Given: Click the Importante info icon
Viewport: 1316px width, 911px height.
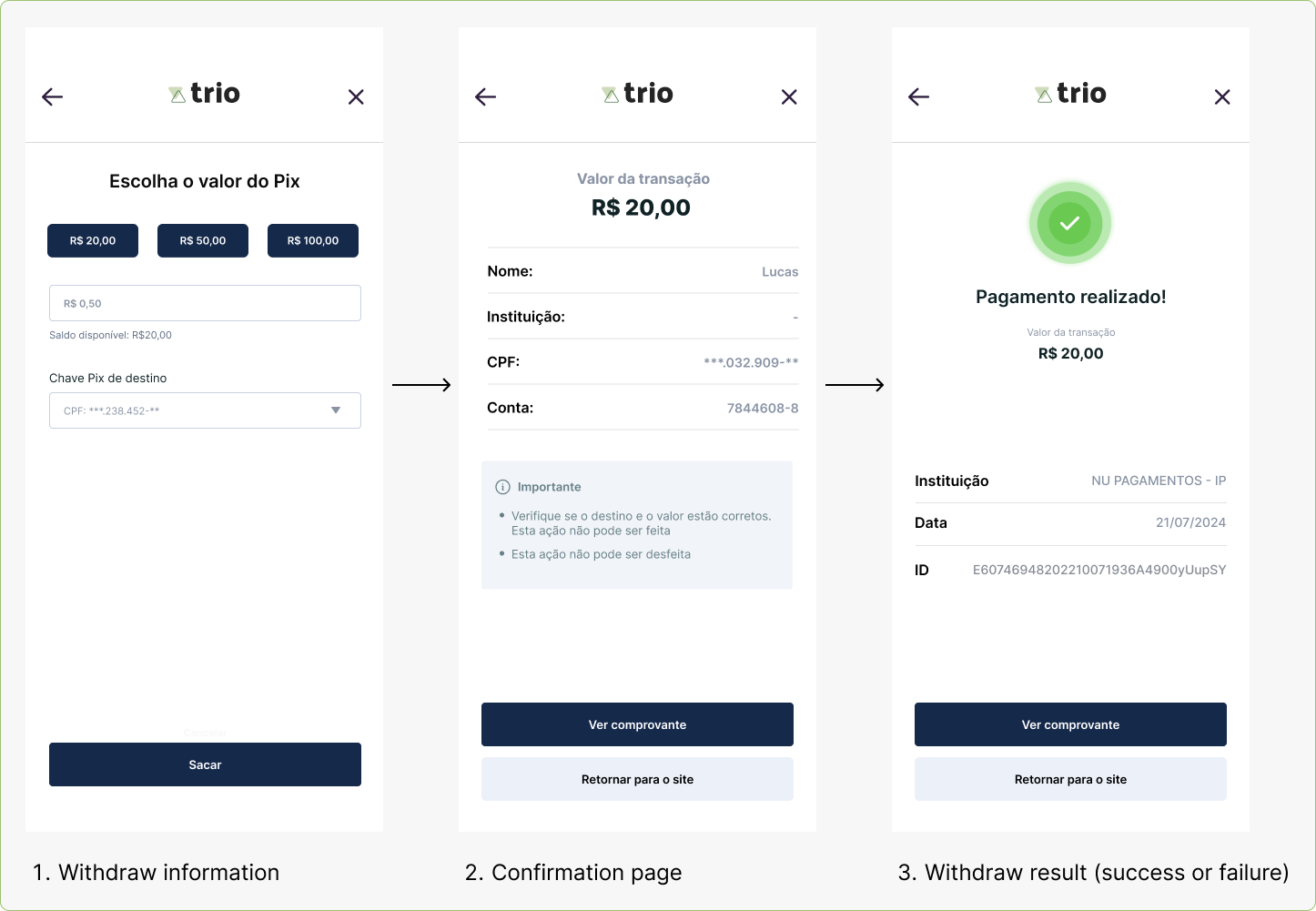Looking at the screenshot, I should 502,487.
